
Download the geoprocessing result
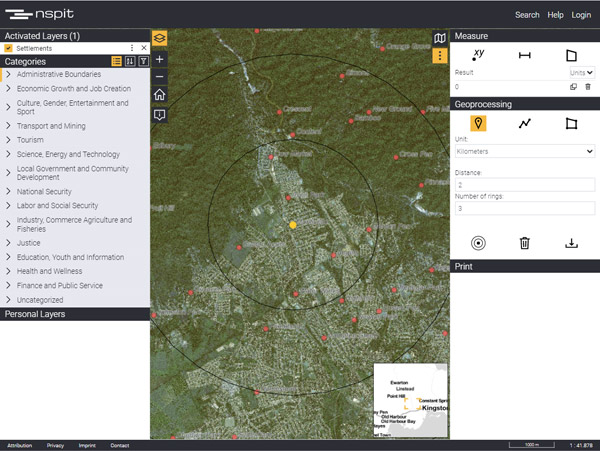(571, 243)
